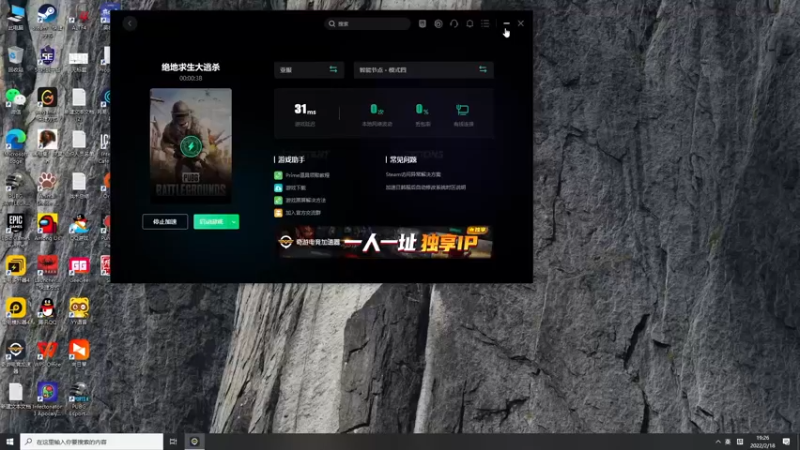Change the smart node mode selector
800x450 pixels.
(423, 70)
